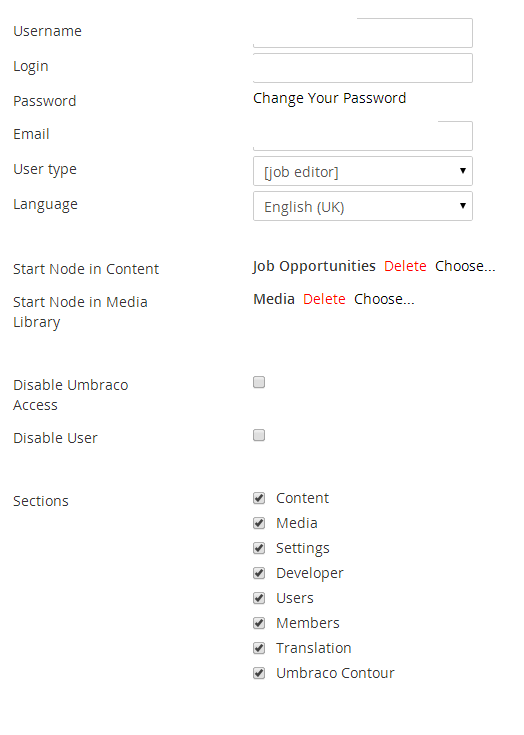
Task: Enable Disable Umbraco Access checkbox
Action: pos(259,382)
